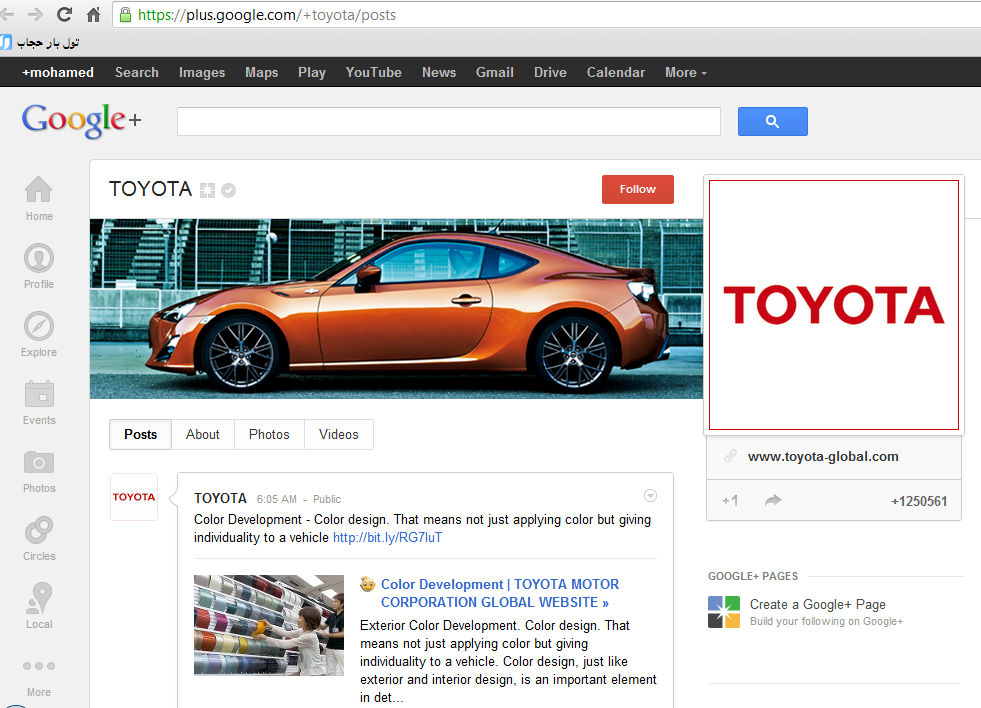Click the large TOYOTA logo profile image
The image size is (981, 708).
click(x=834, y=305)
